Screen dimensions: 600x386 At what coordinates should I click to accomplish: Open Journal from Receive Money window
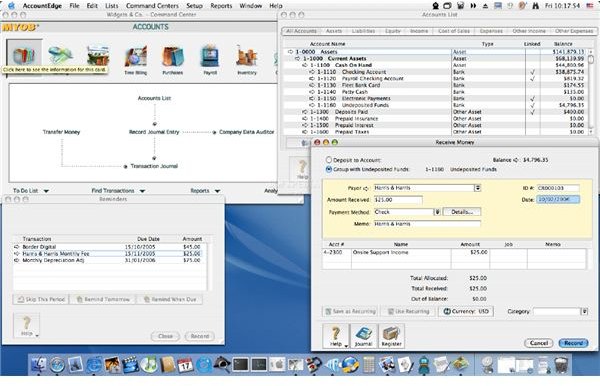[x=363, y=336]
